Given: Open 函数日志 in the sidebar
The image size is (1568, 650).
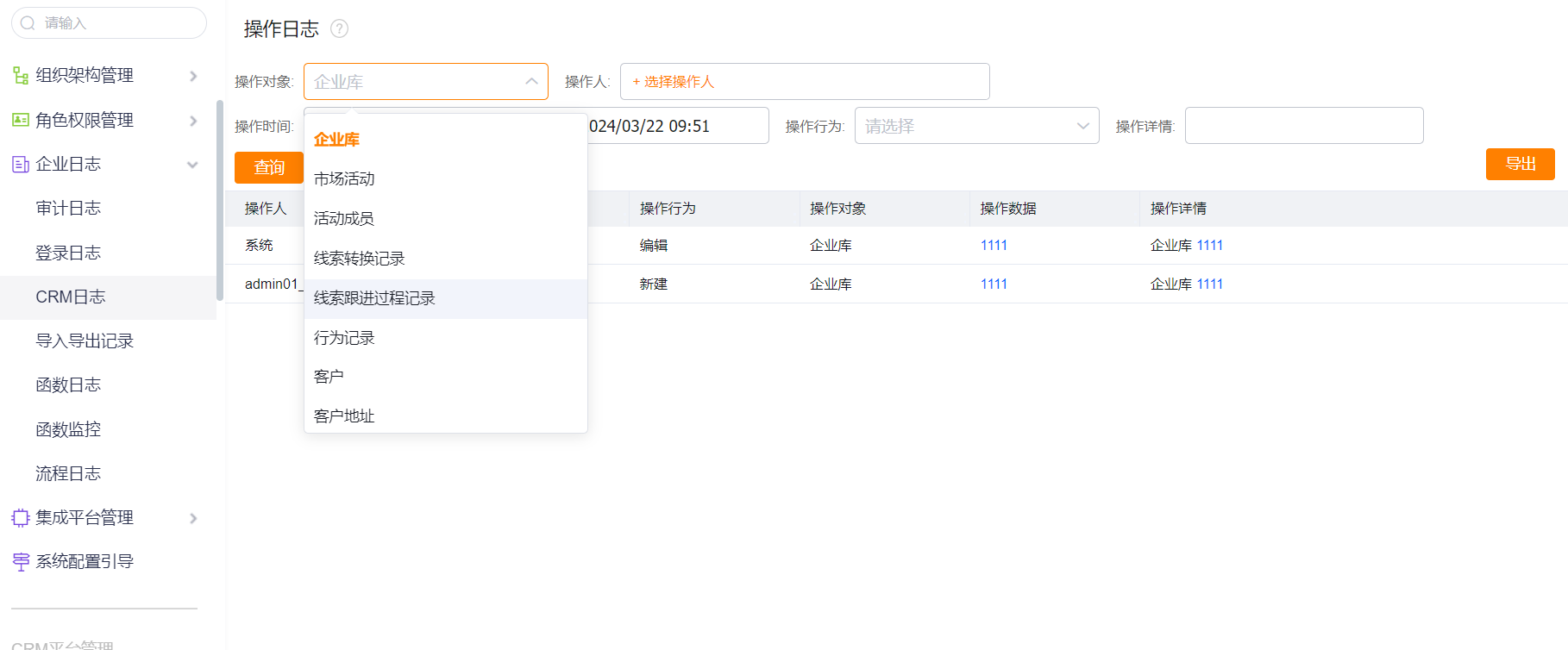Looking at the screenshot, I should point(68,384).
